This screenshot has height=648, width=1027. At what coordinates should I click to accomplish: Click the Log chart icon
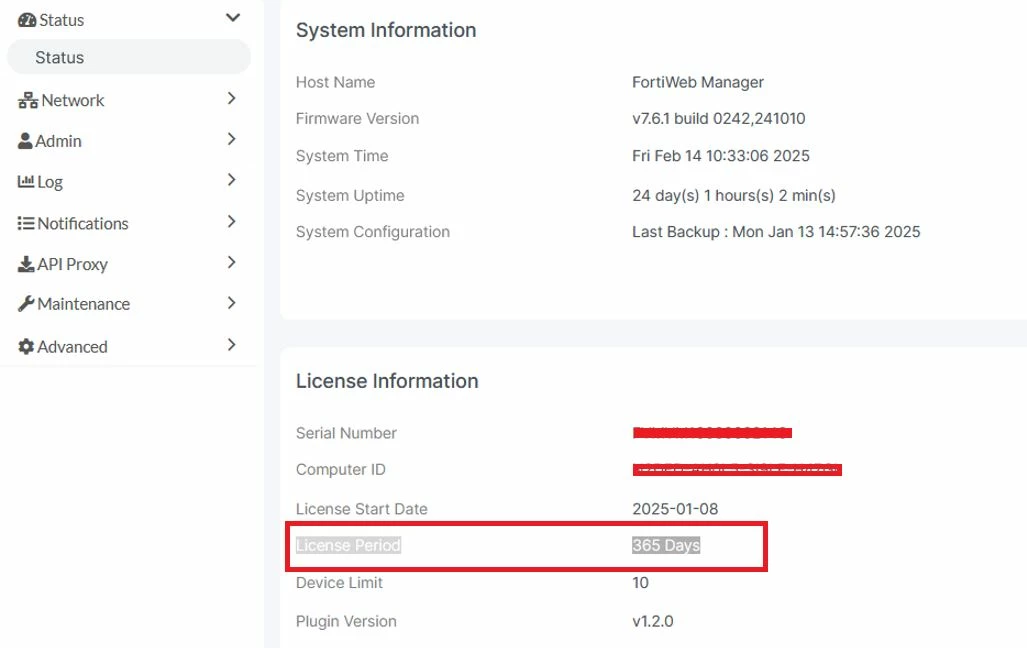[26, 181]
